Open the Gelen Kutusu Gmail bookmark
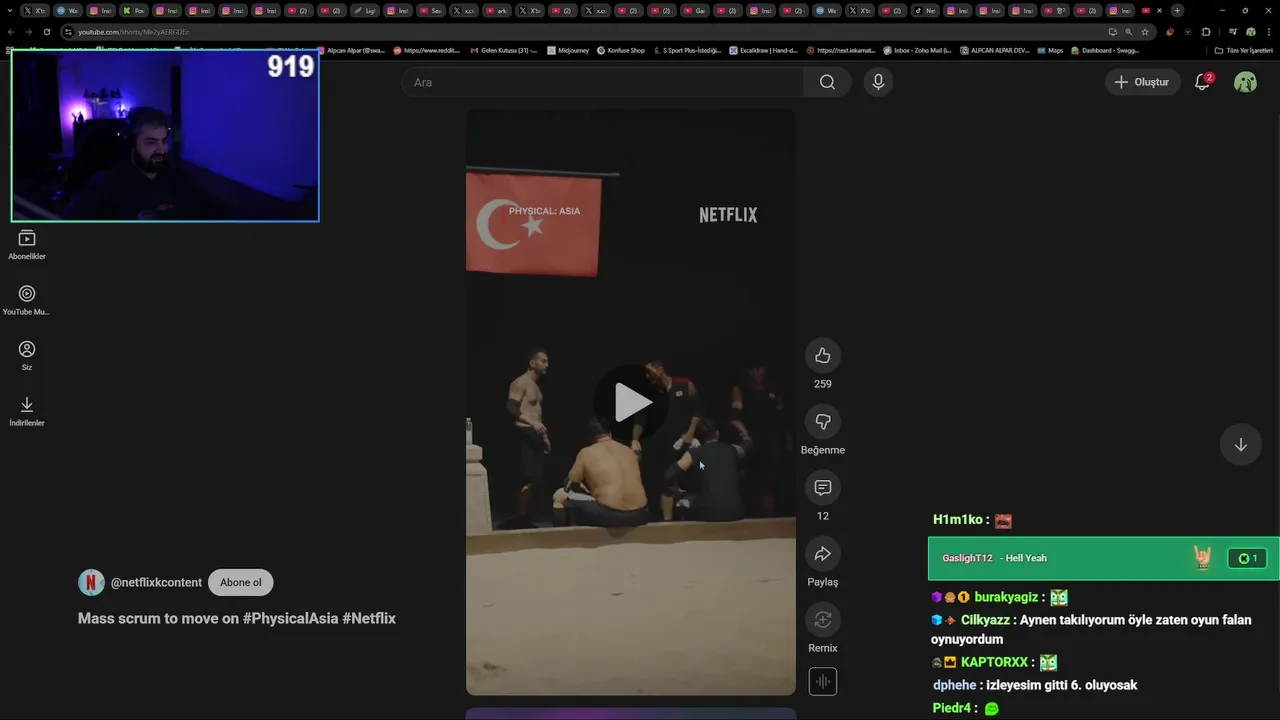The height and width of the screenshot is (720, 1280). (x=503, y=50)
